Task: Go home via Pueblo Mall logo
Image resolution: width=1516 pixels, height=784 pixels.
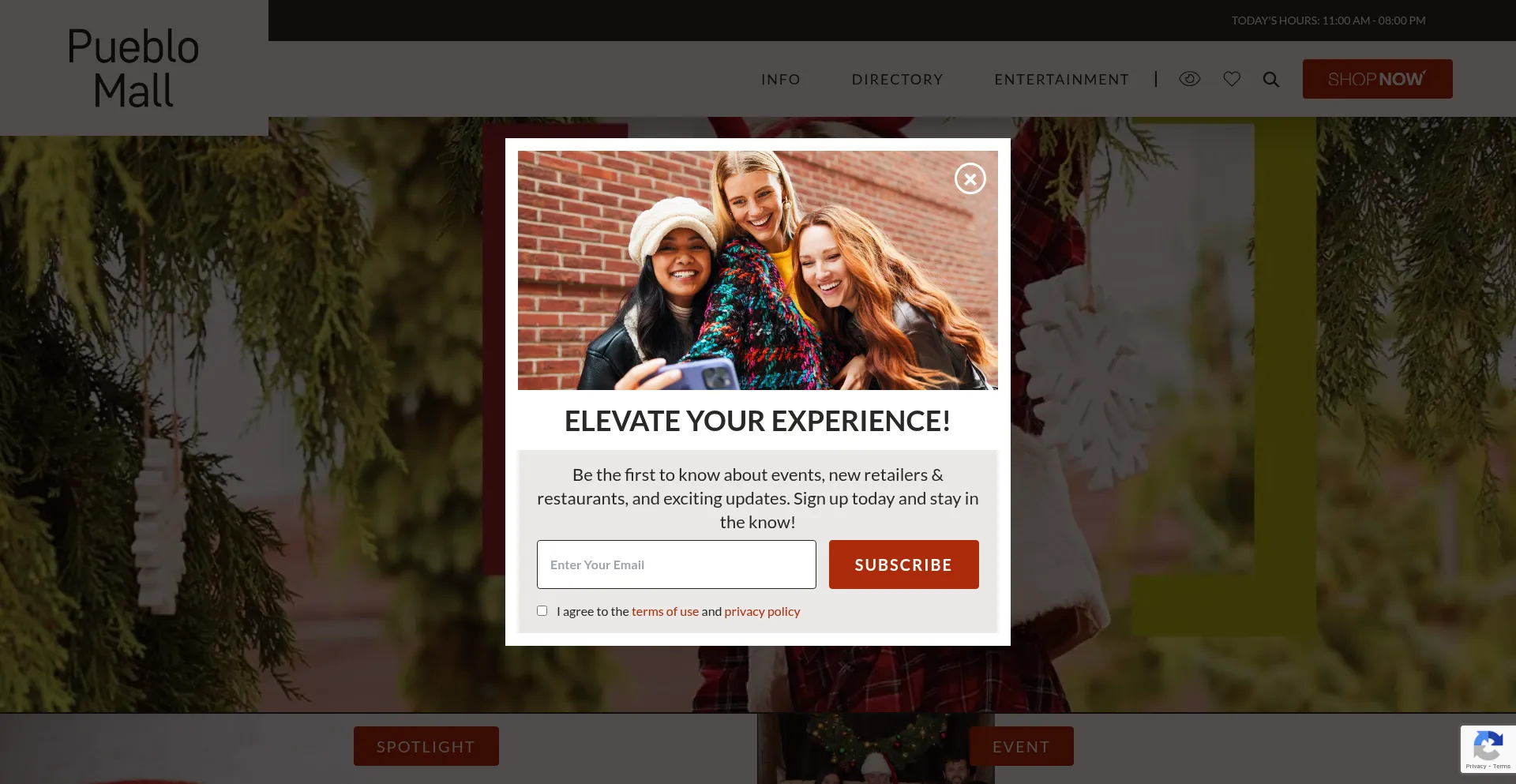Action: (x=133, y=68)
